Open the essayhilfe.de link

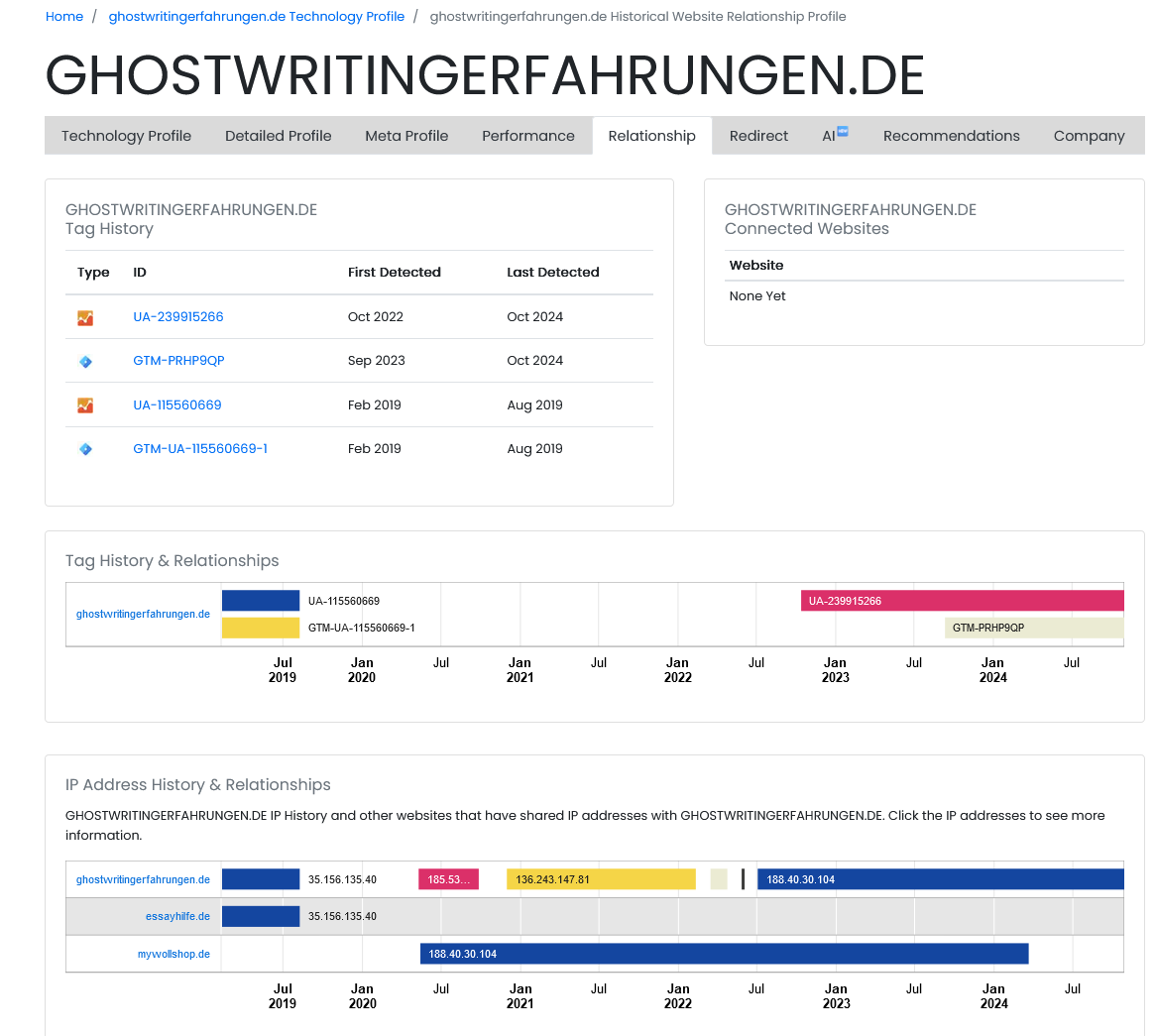pos(177,917)
